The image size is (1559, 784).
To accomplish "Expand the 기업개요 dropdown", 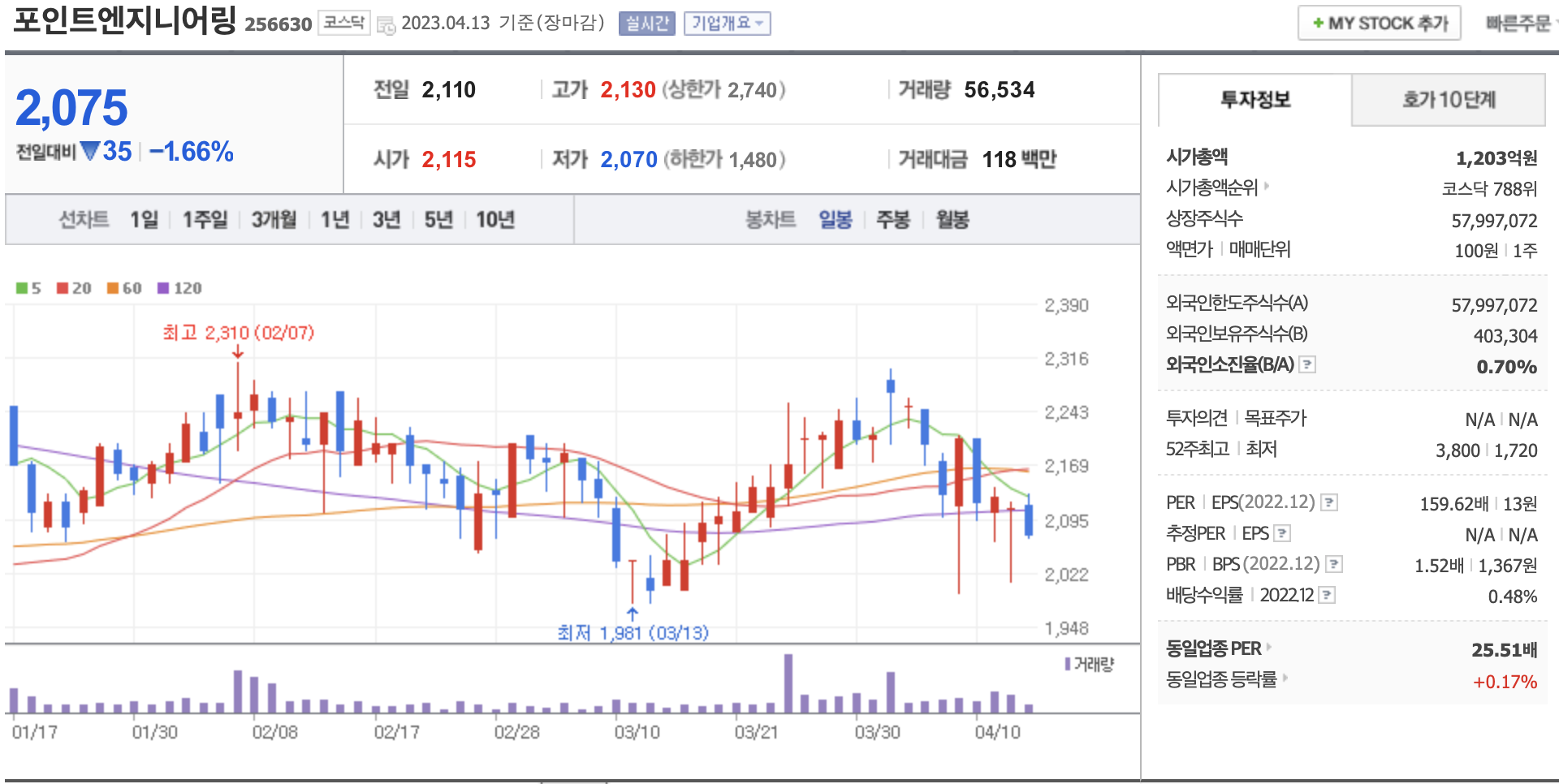I will pos(727,24).
